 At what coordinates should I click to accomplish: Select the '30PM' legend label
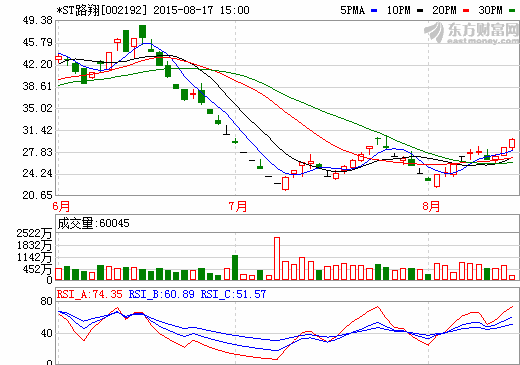pyautogui.click(x=490, y=10)
